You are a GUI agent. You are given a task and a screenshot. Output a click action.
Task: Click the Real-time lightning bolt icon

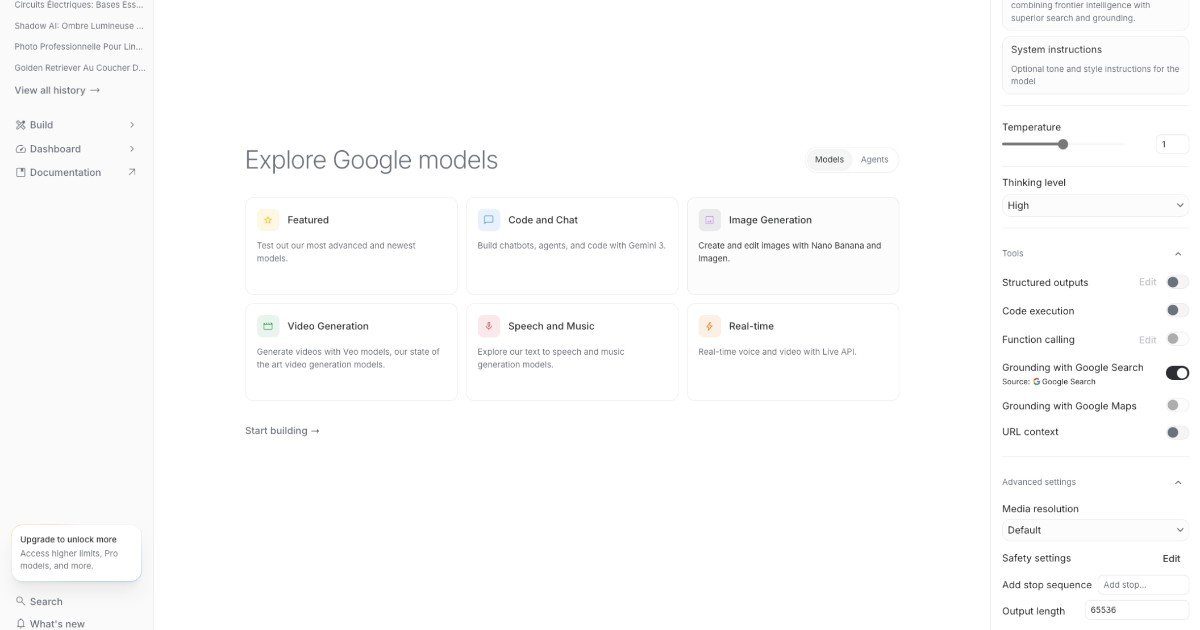(x=710, y=326)
